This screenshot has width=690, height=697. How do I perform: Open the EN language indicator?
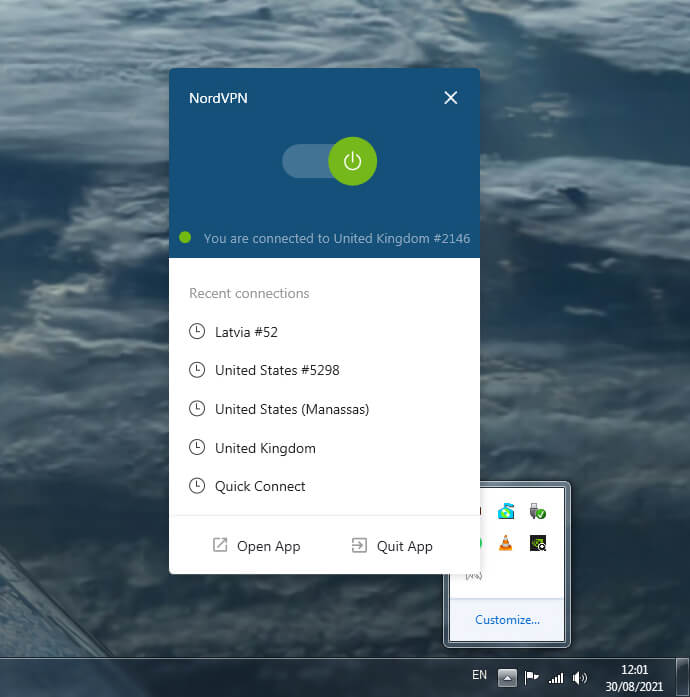point(479,675)
